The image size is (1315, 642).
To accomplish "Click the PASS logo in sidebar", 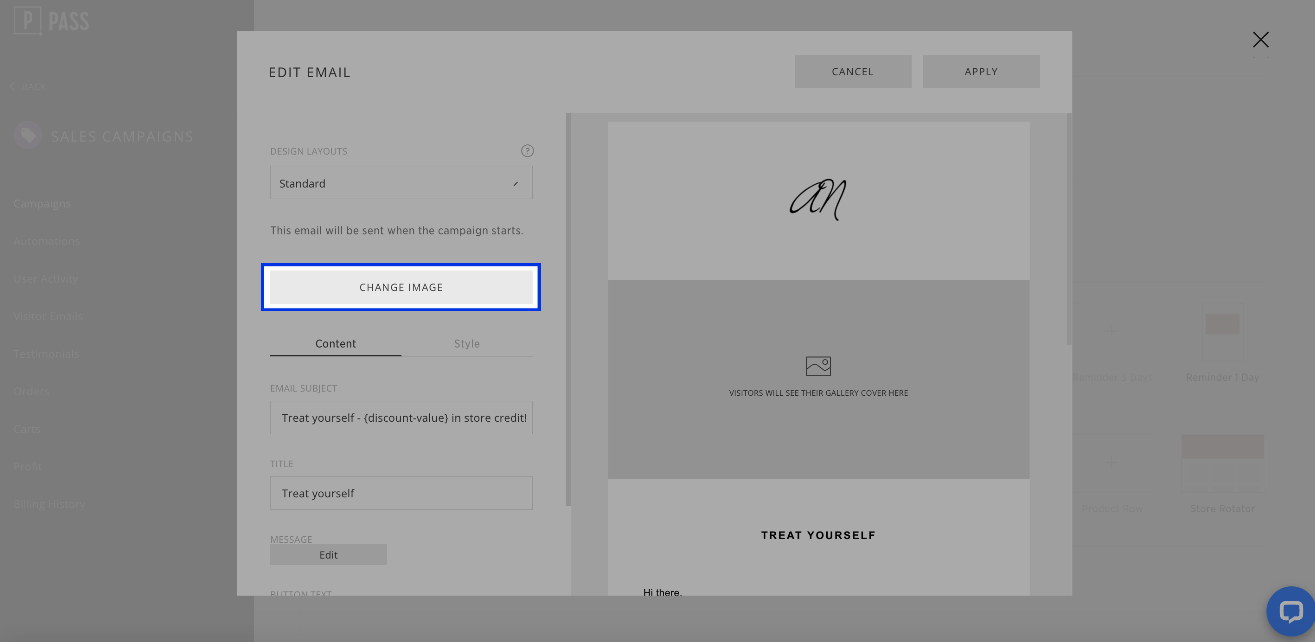I will click(51, 21).
